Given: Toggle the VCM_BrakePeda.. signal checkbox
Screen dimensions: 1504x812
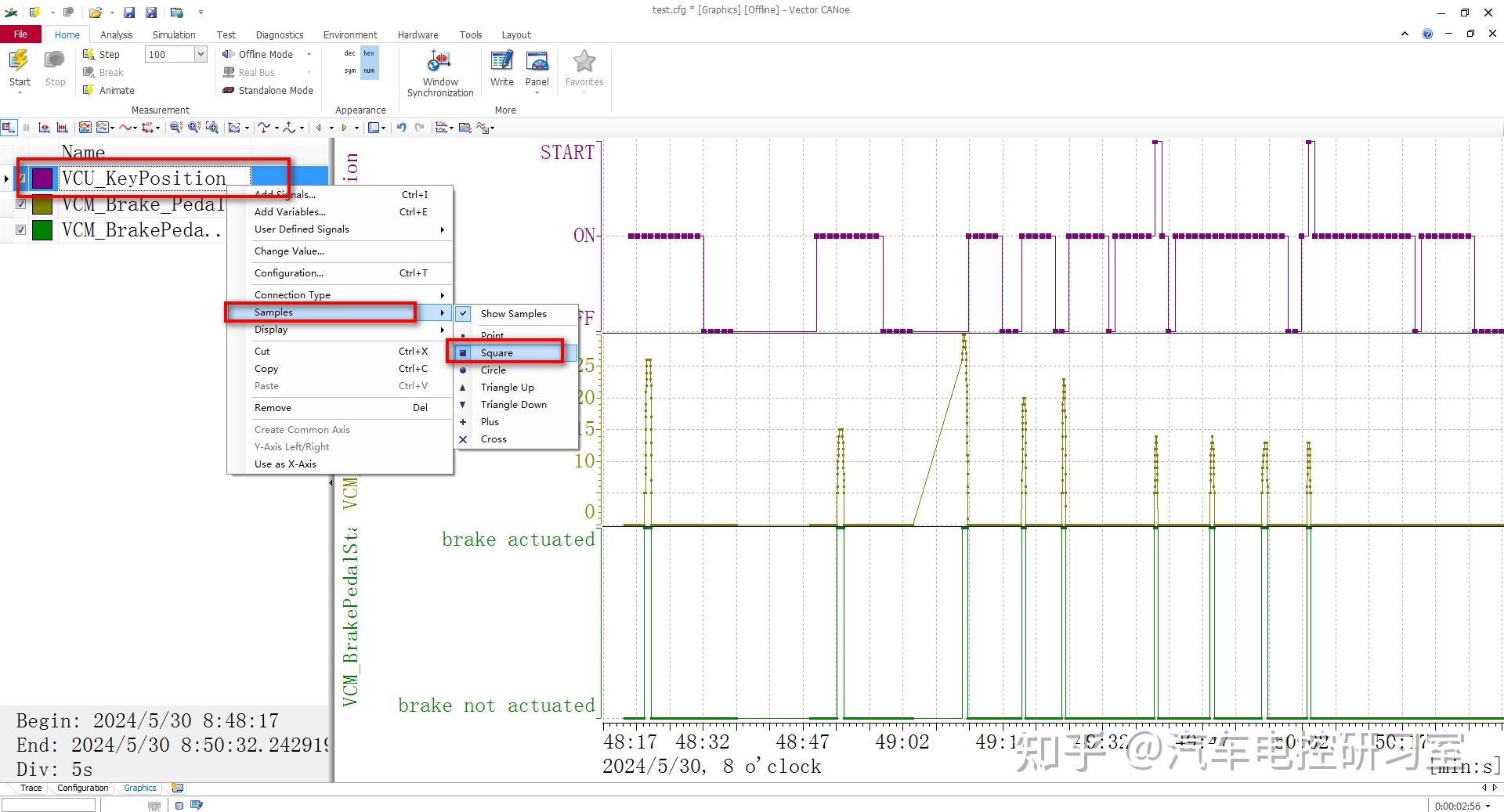Looking at the screenshot, I should coord(21,230).
